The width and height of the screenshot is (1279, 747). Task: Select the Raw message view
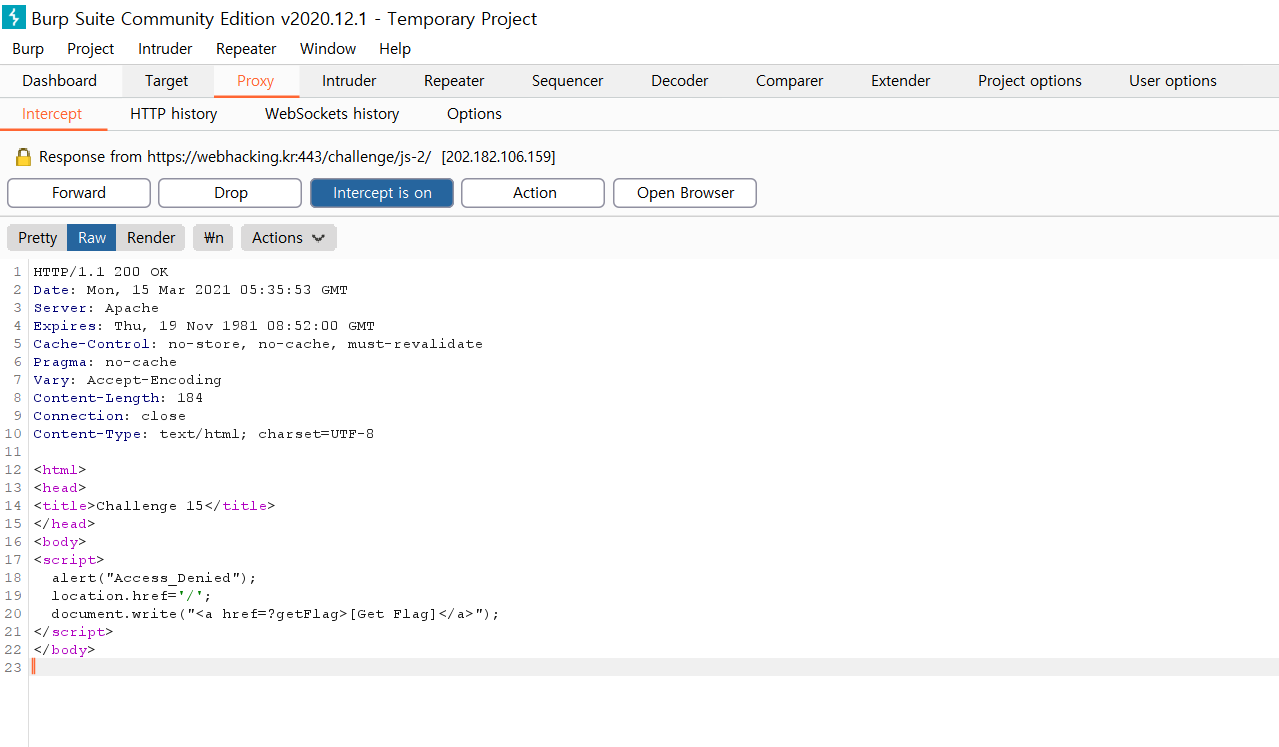tap(92, 237)
